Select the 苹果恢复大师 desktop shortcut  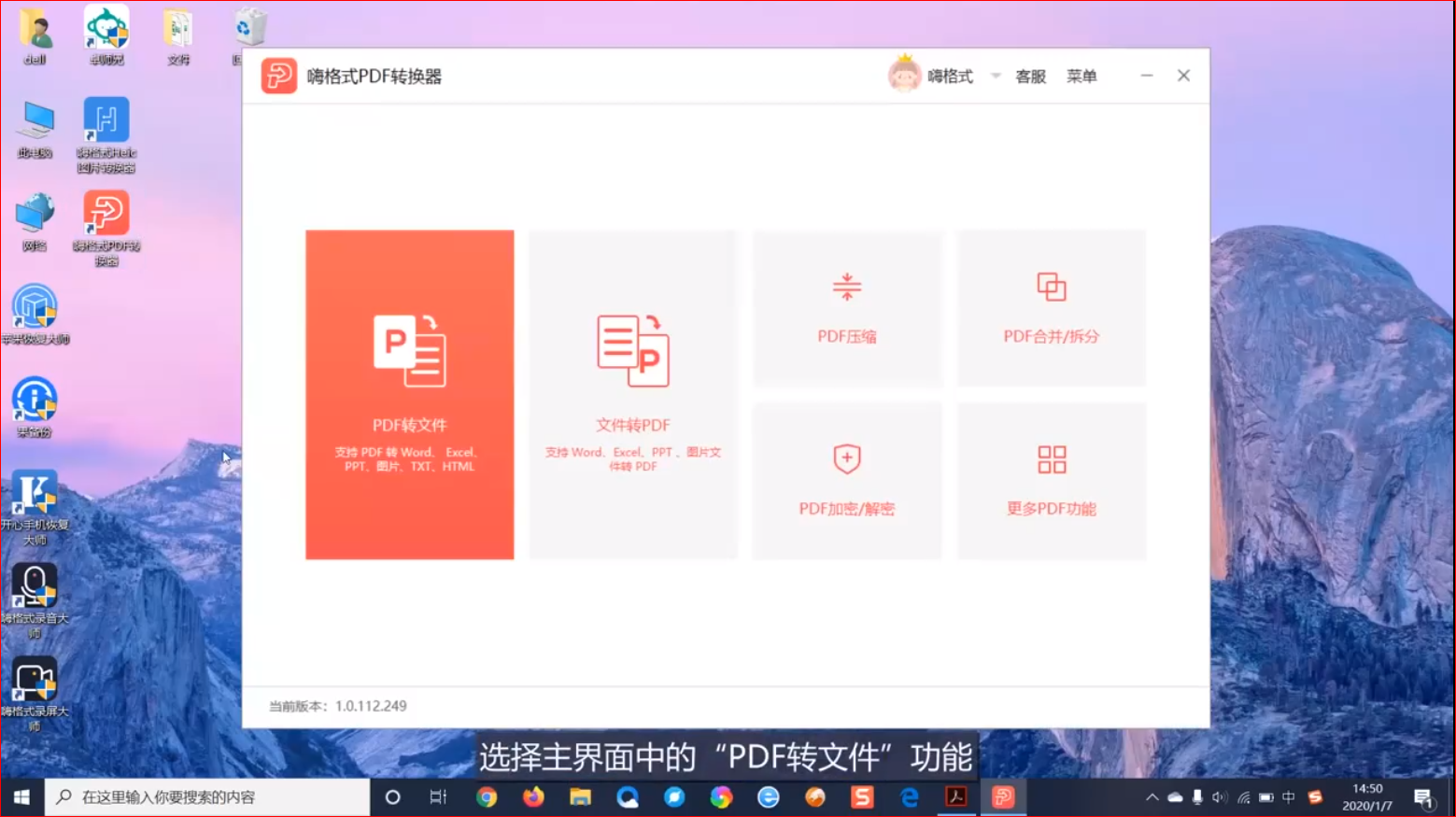tap(35, 315)
